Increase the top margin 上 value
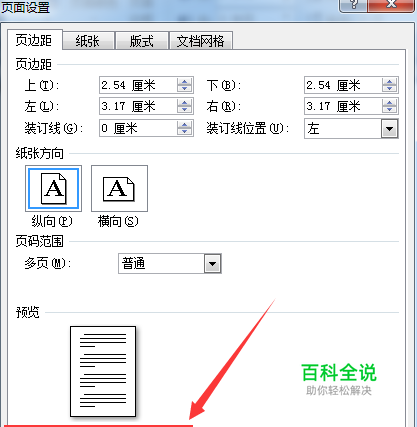The height and width of the screenshot is (427, 417). pos(184,82)
